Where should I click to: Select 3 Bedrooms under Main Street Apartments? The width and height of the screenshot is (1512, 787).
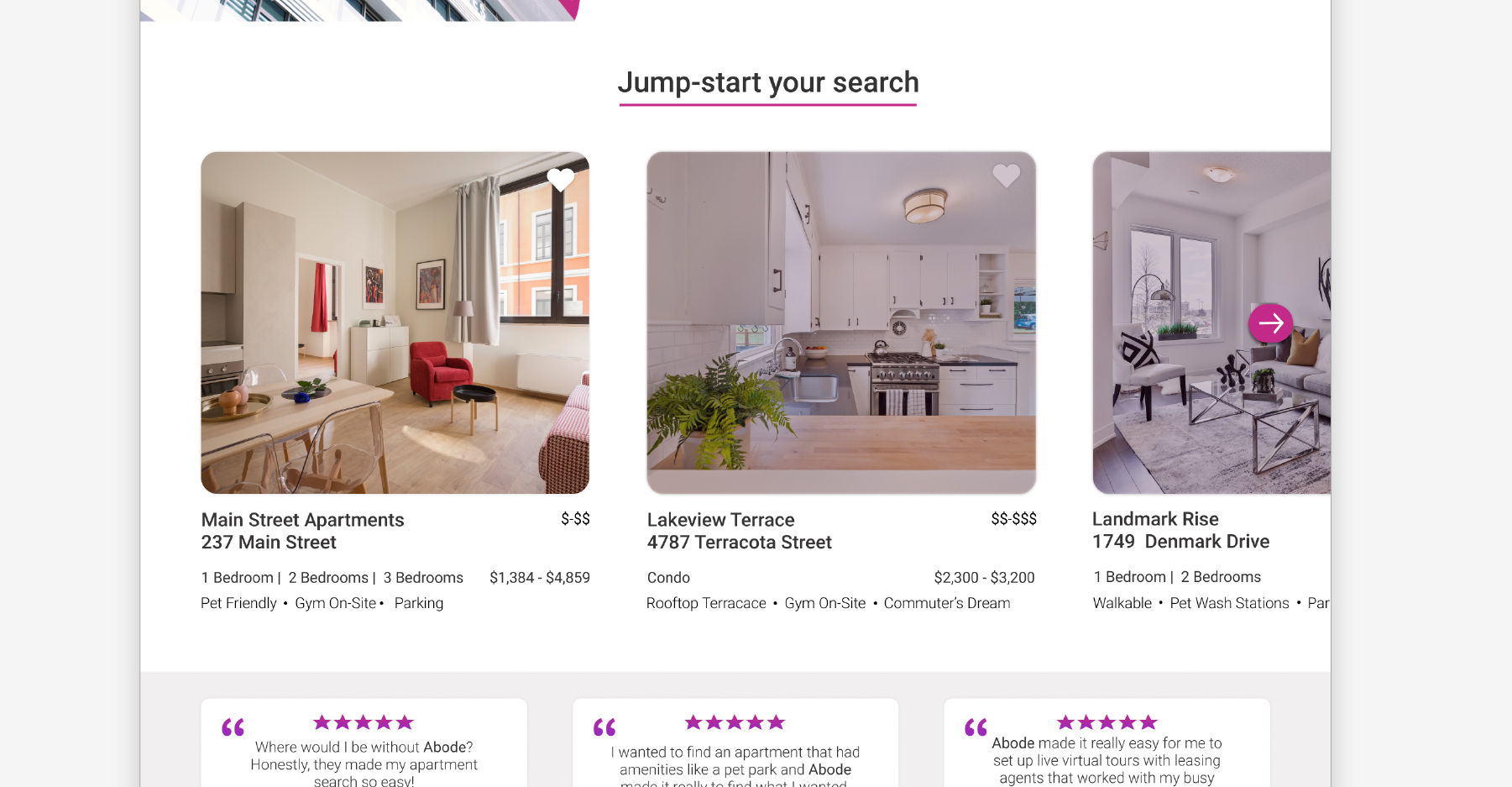pyautogui.click(x=423, y=578)
